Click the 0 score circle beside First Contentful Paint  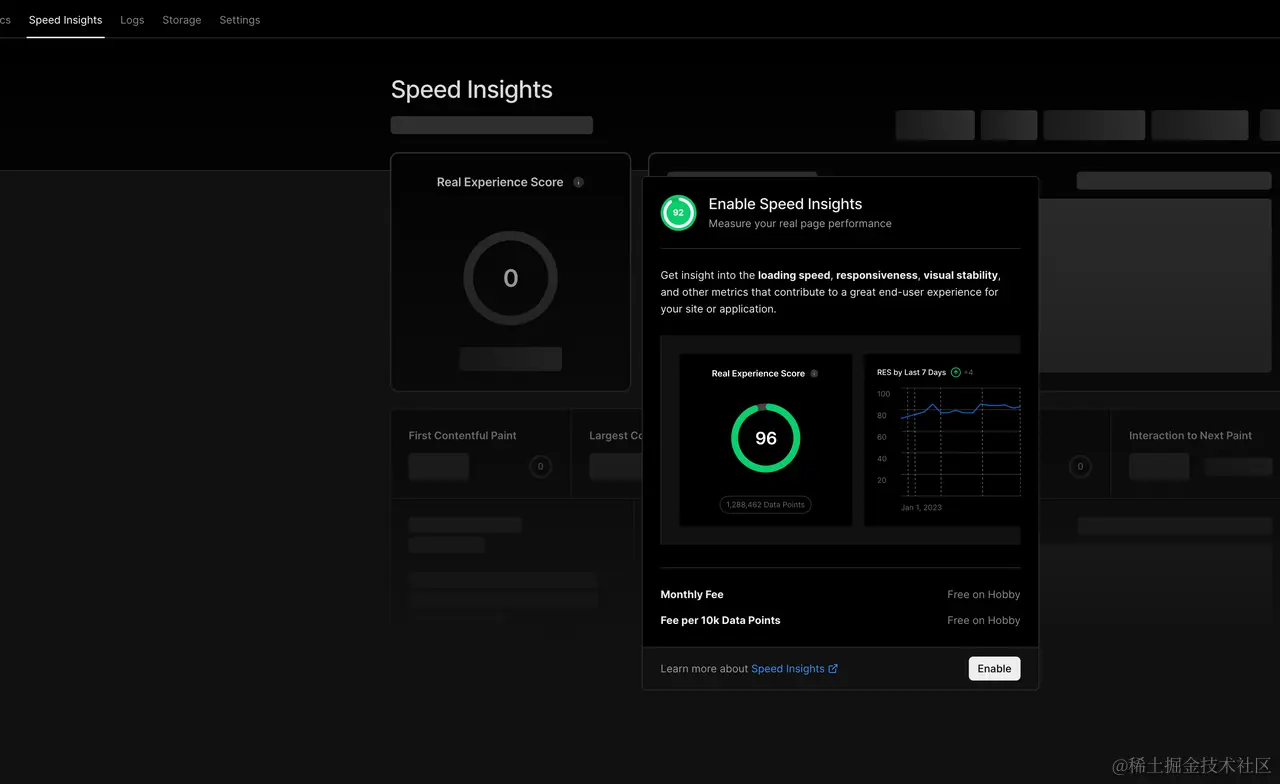pos(541,466)
